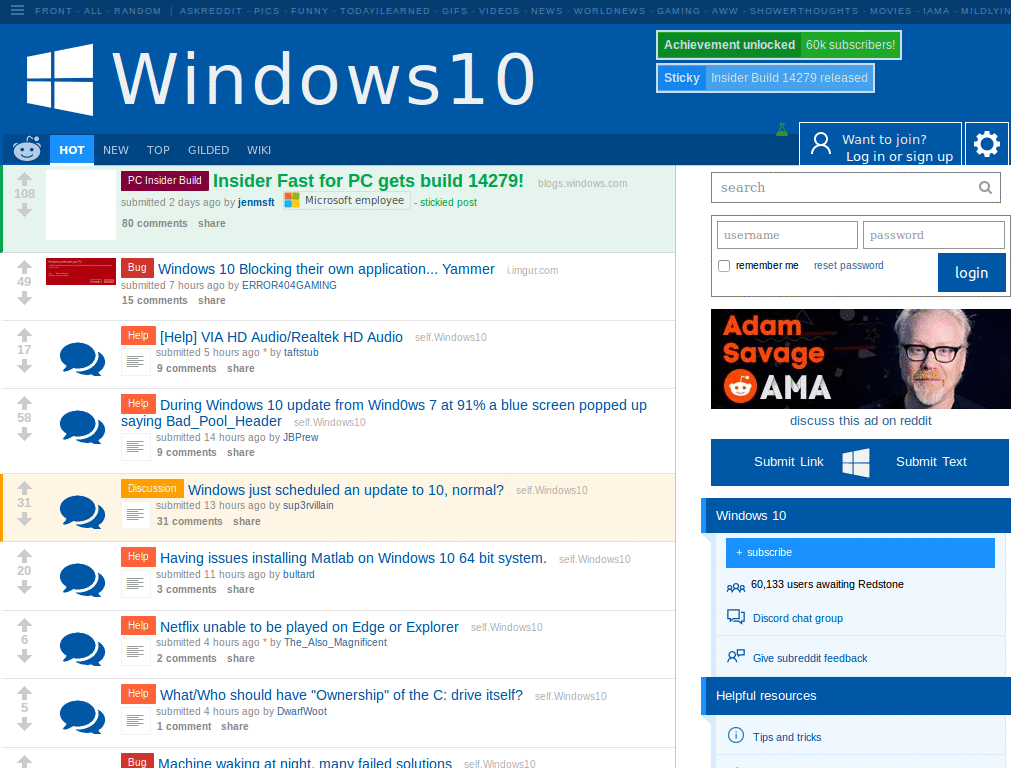Open the WIKI tab
This screenshot has width=1024, height=768.
pyautogui.click(x=259, y=150)
